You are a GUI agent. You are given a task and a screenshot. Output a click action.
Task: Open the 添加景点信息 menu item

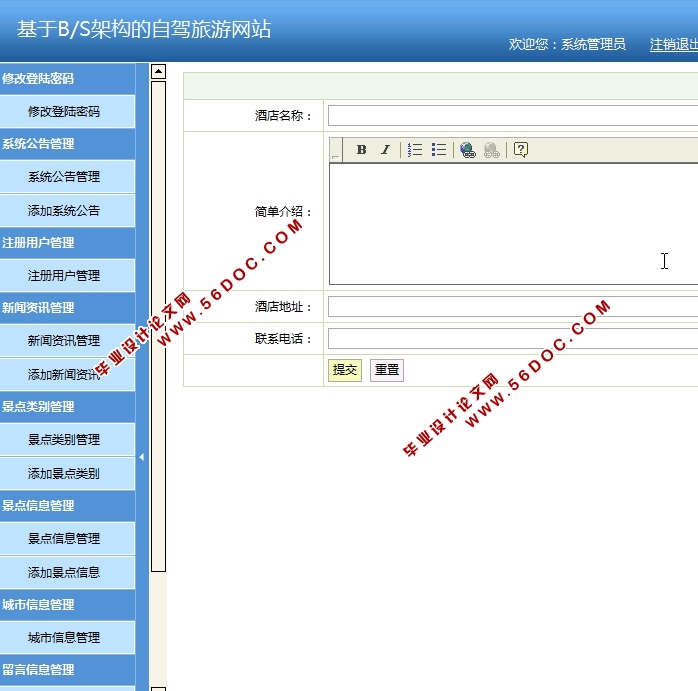67,572
